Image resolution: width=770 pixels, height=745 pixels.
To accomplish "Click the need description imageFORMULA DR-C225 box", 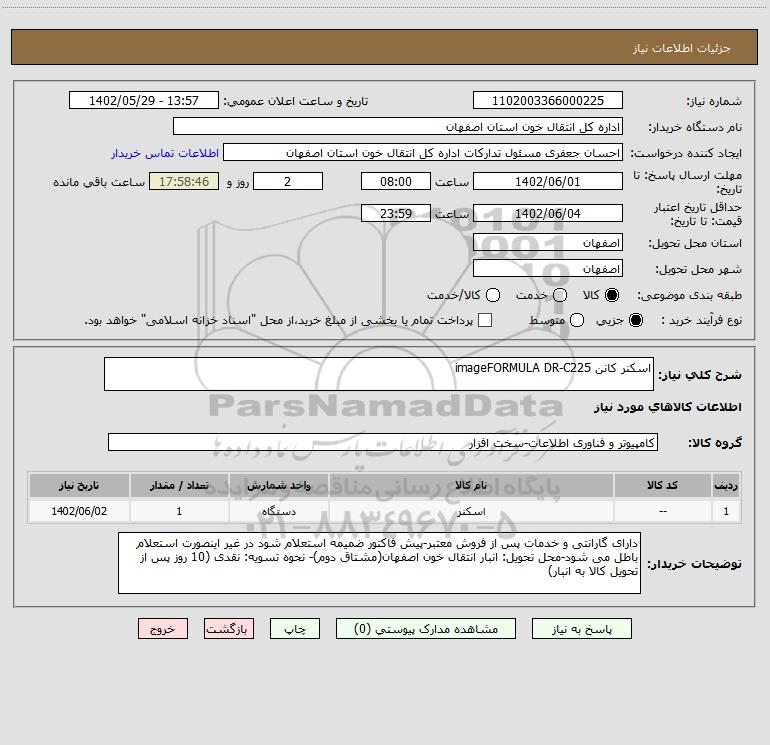I will (x=379, y=374).
